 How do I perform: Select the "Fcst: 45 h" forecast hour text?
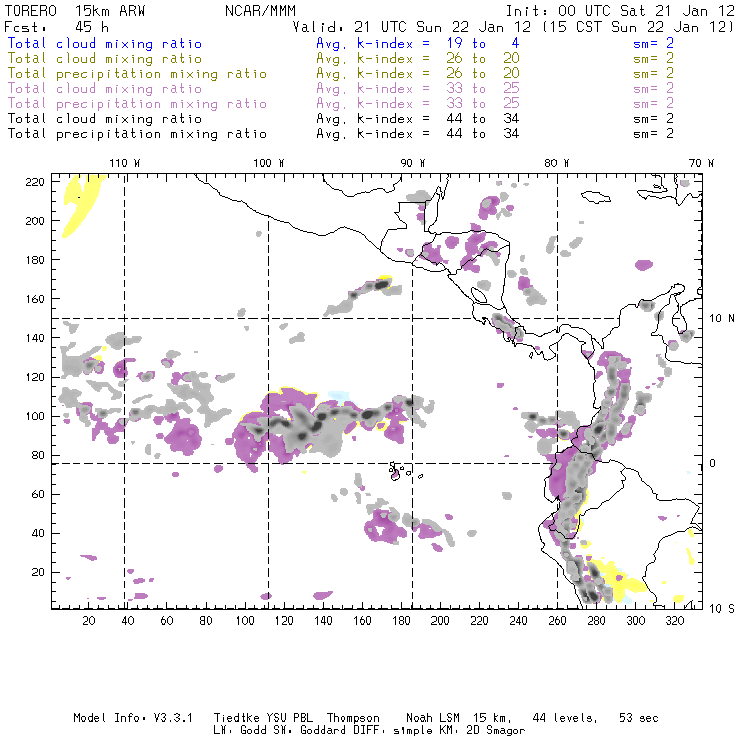coord(56,27)
